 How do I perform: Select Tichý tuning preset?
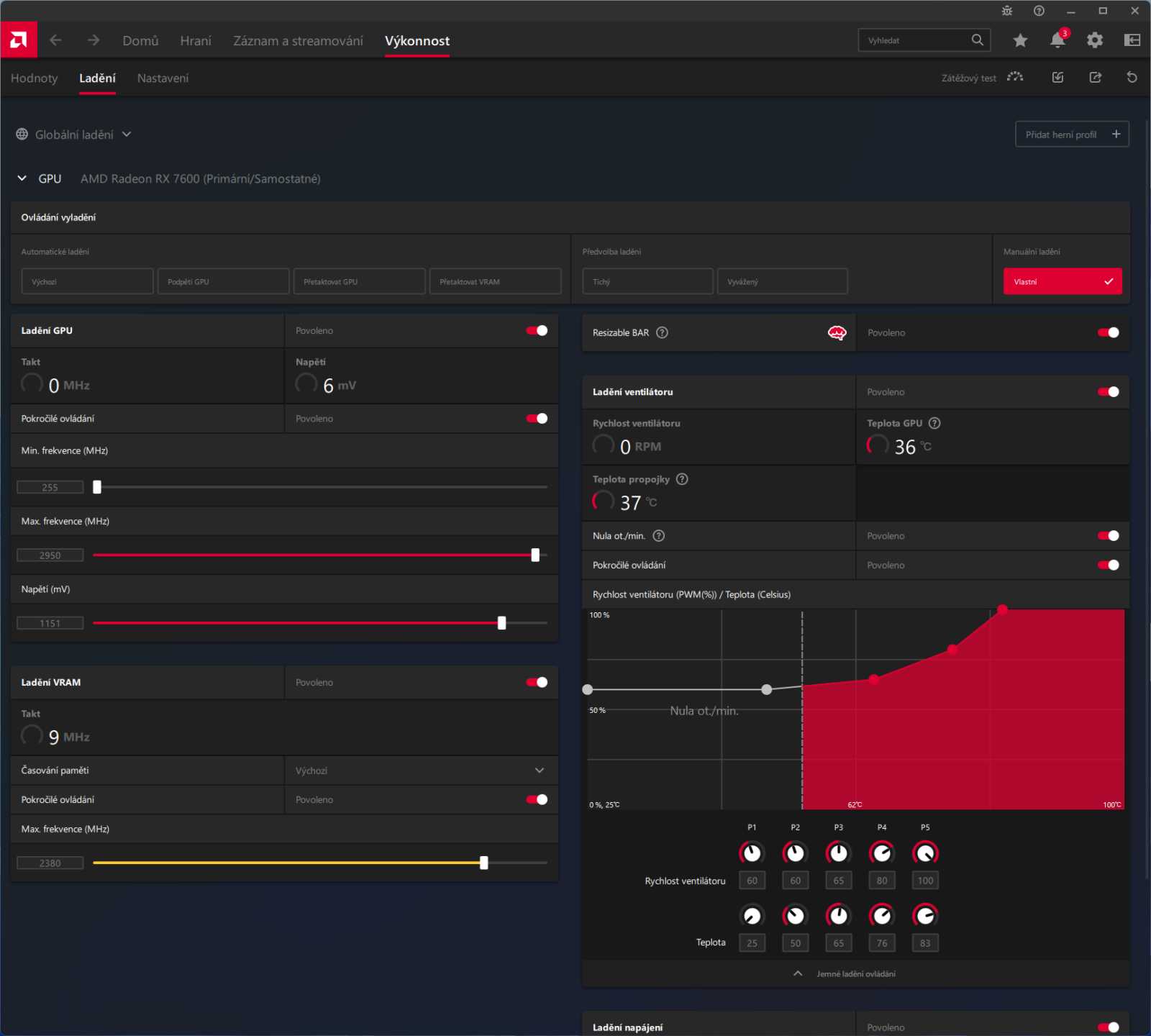pos(648,281)
